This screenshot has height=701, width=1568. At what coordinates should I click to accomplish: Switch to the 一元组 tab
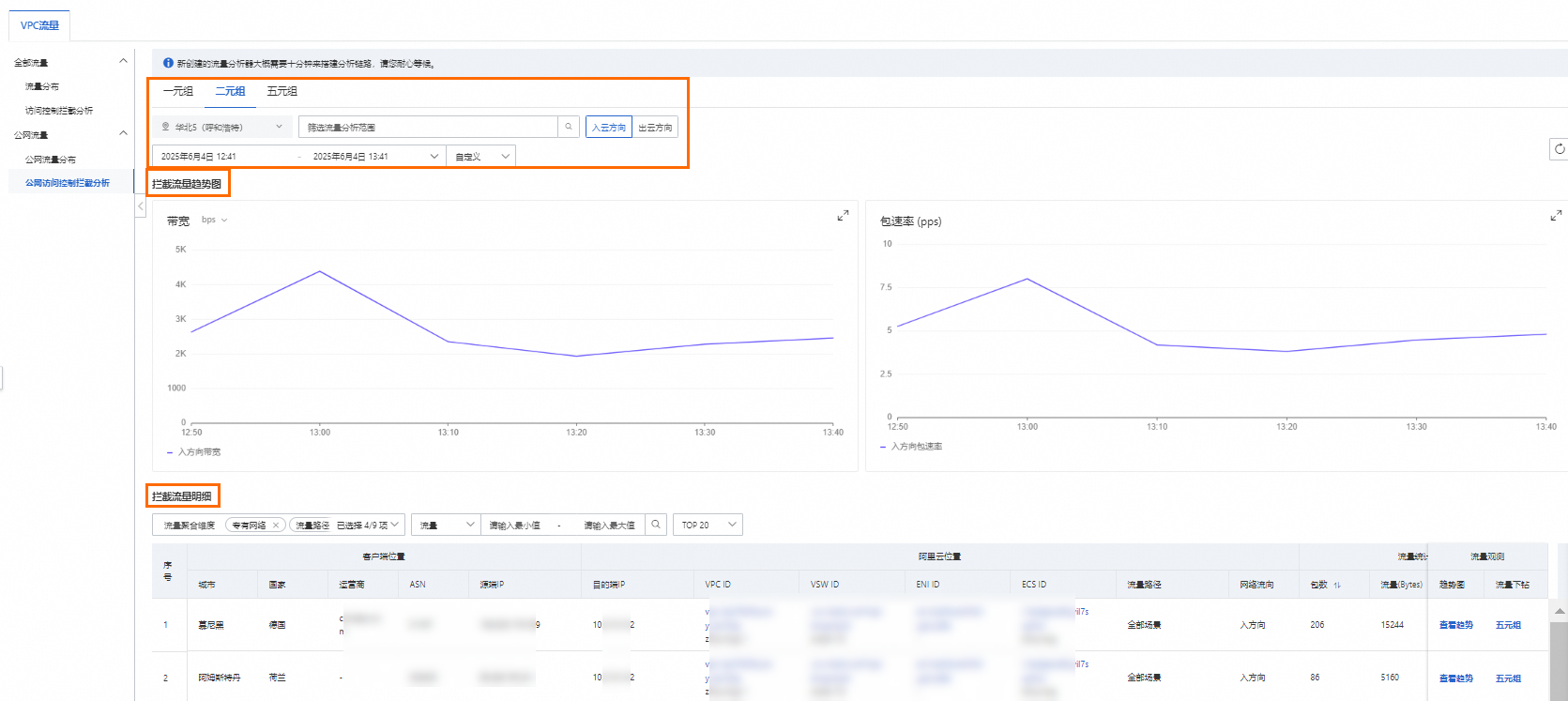[x=178, y=91]
